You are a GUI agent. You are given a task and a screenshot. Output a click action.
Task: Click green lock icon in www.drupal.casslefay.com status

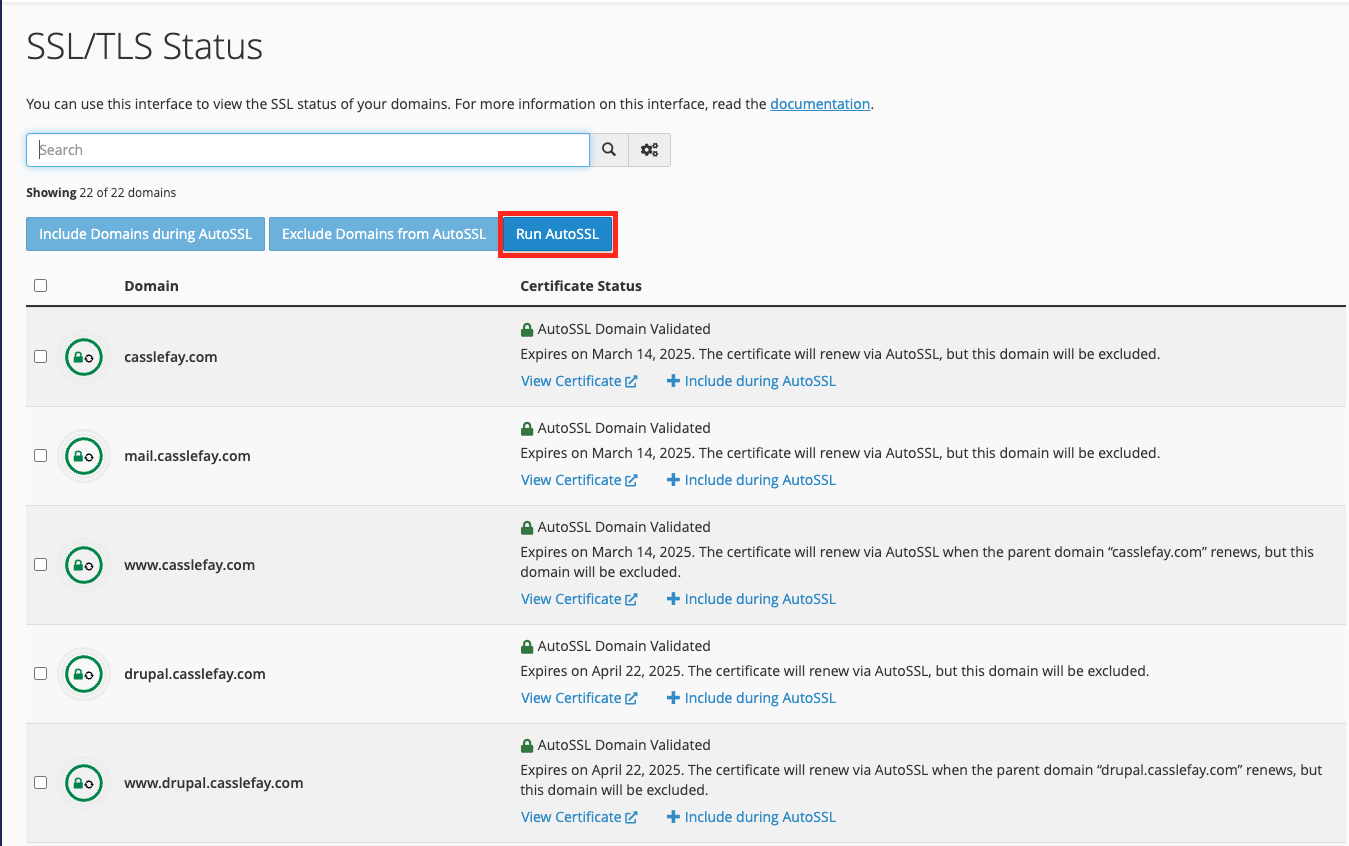click(x=527, y=745)
